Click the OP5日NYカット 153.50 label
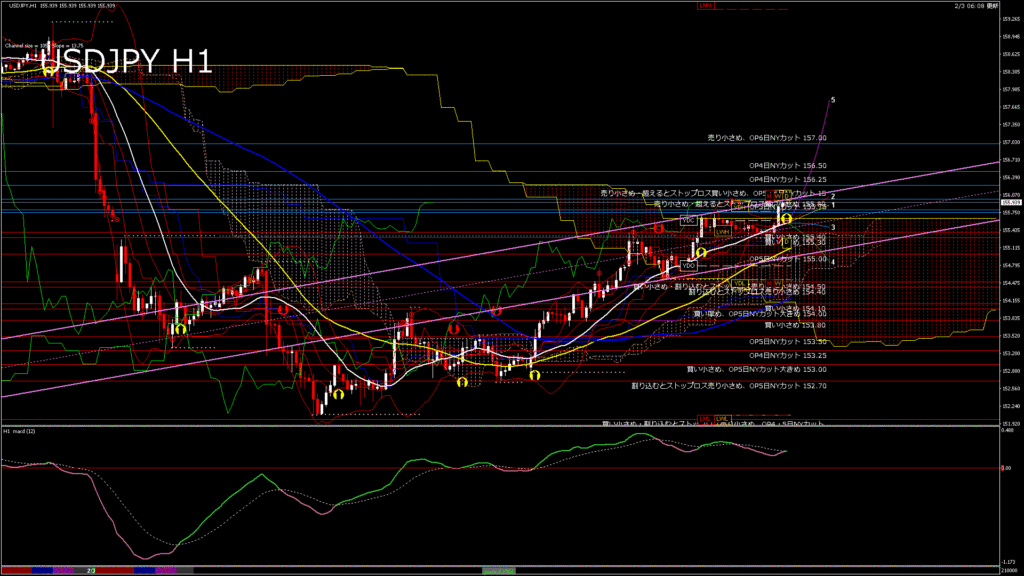1024x576 pixels. click(x=788, y=341)
